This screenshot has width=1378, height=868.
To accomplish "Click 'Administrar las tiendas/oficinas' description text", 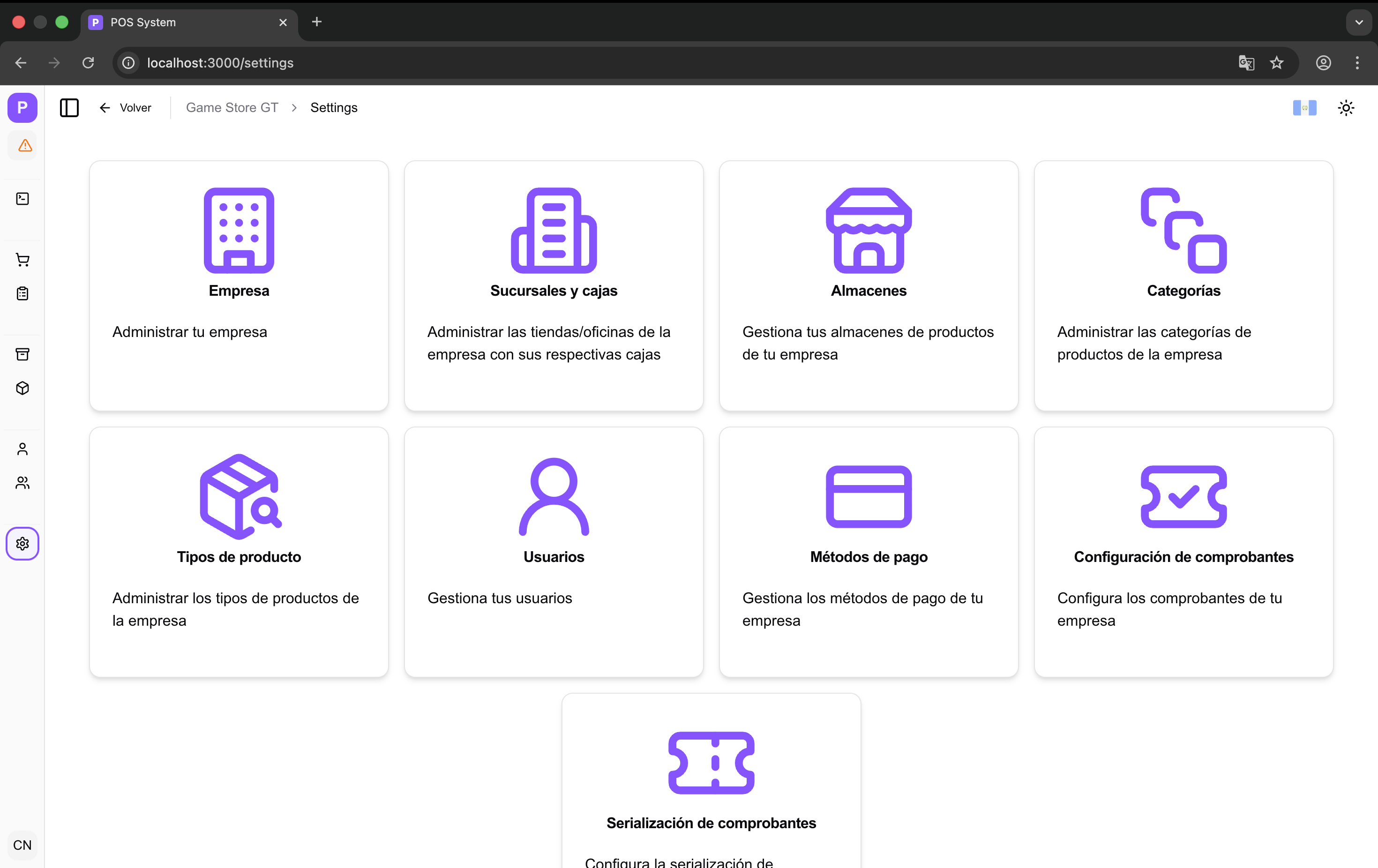I will (x=548, y=343).
